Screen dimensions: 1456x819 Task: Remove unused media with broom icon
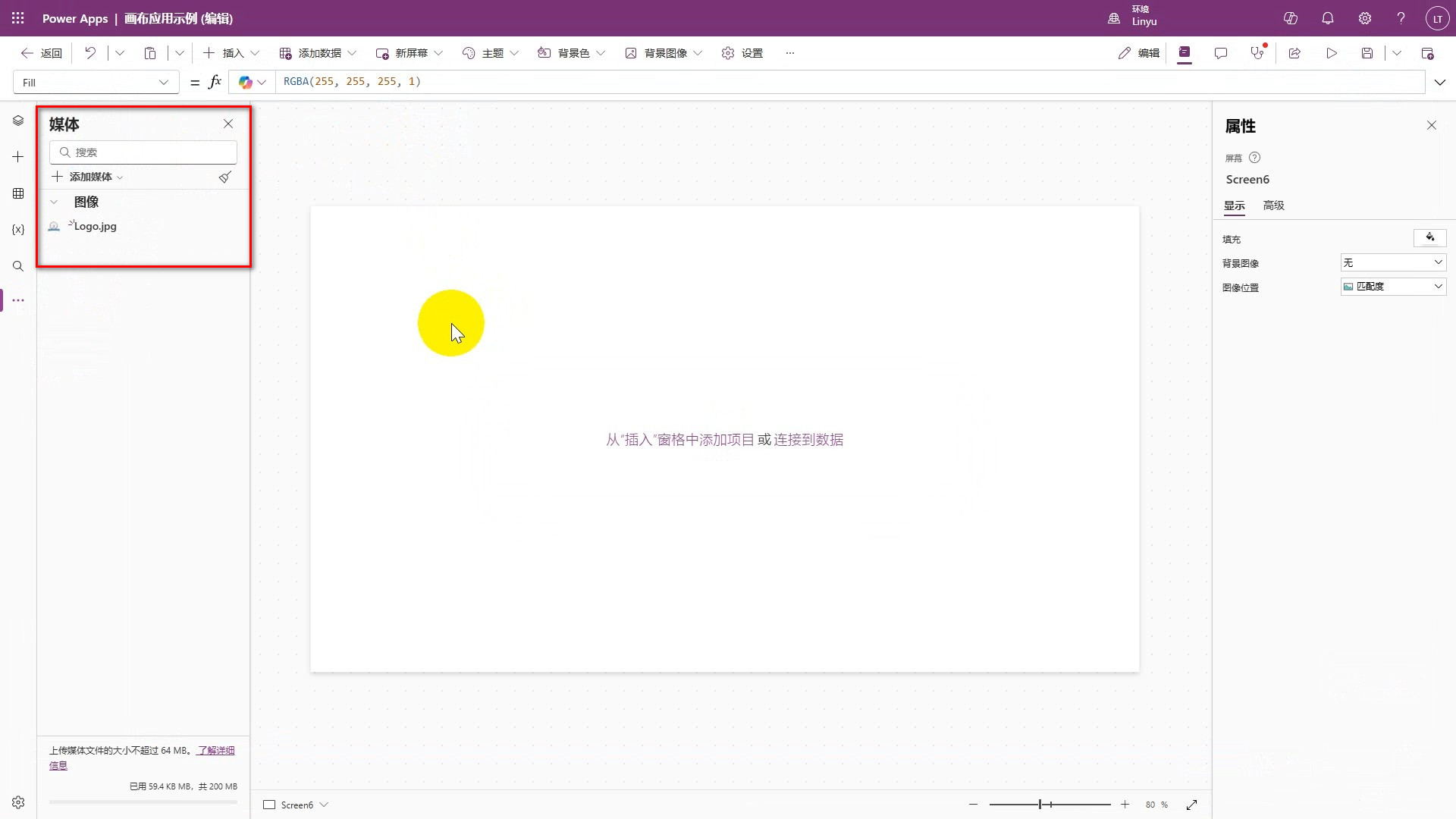pyautogui.click(x=224, y=177)
